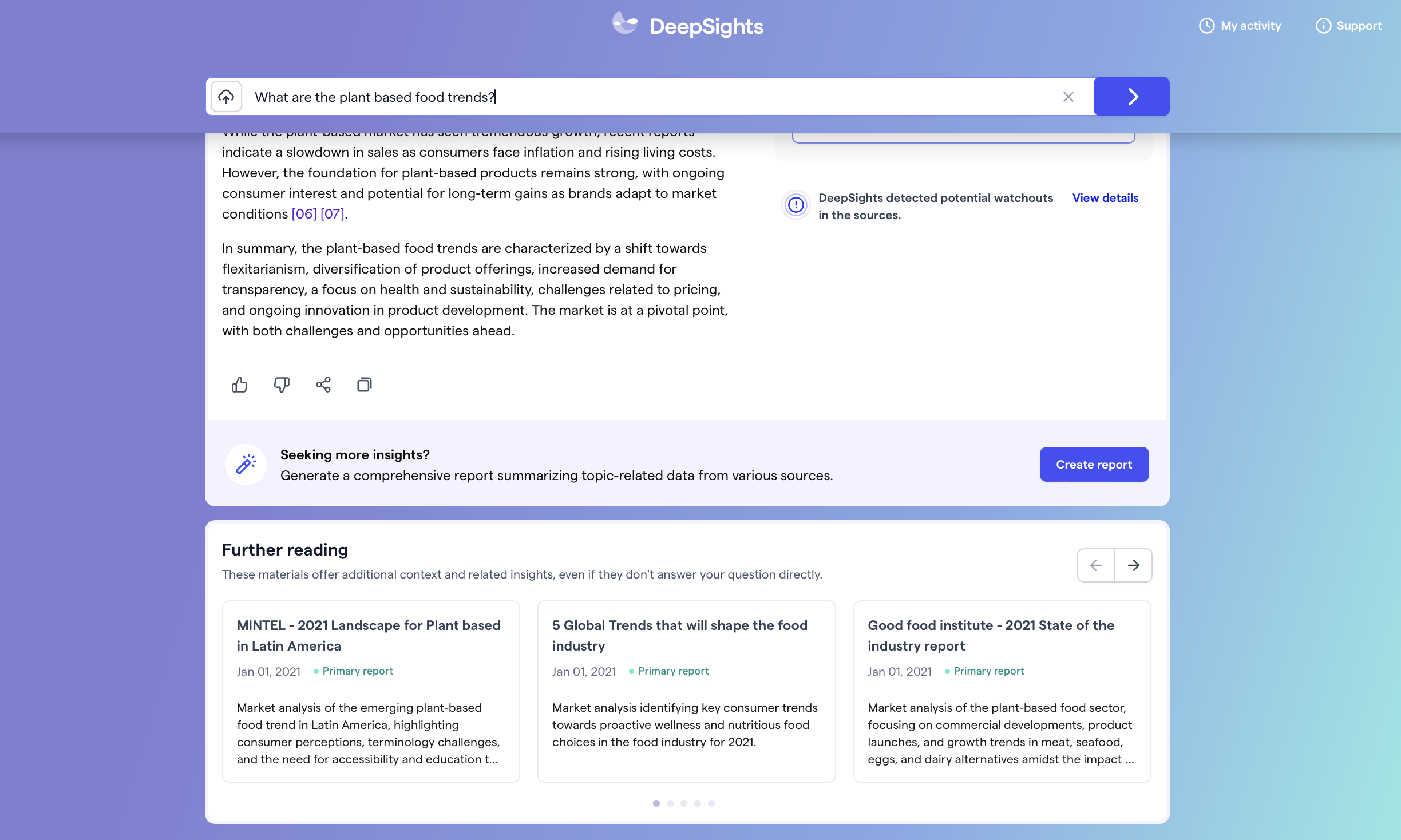
Task: Open citation reference [06]
Action: point(304,214)
